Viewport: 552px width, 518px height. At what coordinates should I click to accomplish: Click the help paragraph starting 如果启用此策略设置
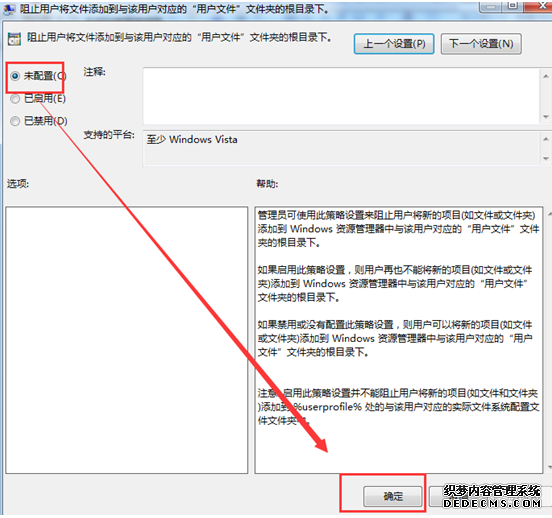(395, 283)
